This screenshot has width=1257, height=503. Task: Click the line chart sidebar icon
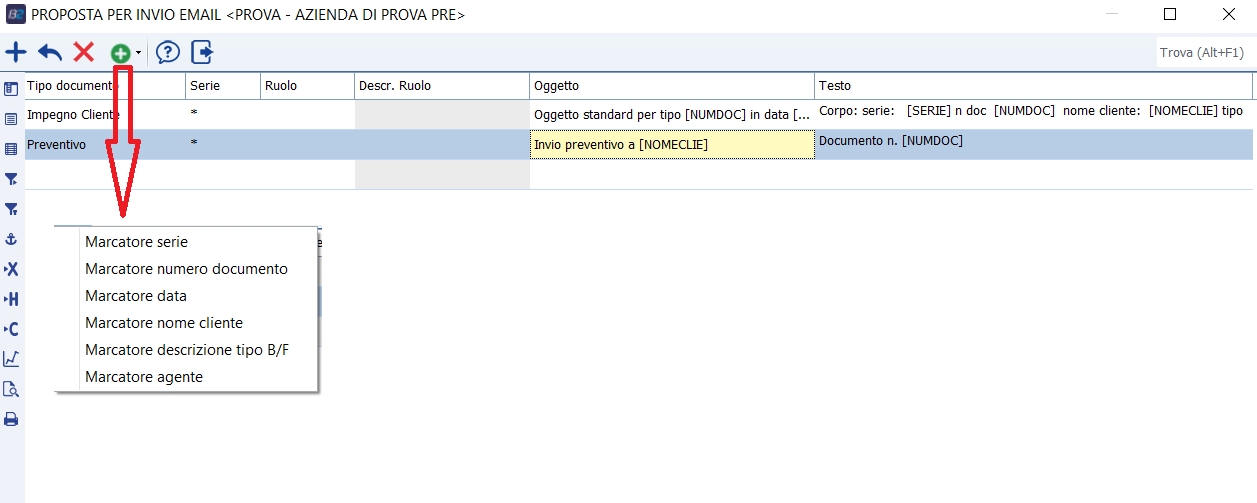(x=11, y=359)
